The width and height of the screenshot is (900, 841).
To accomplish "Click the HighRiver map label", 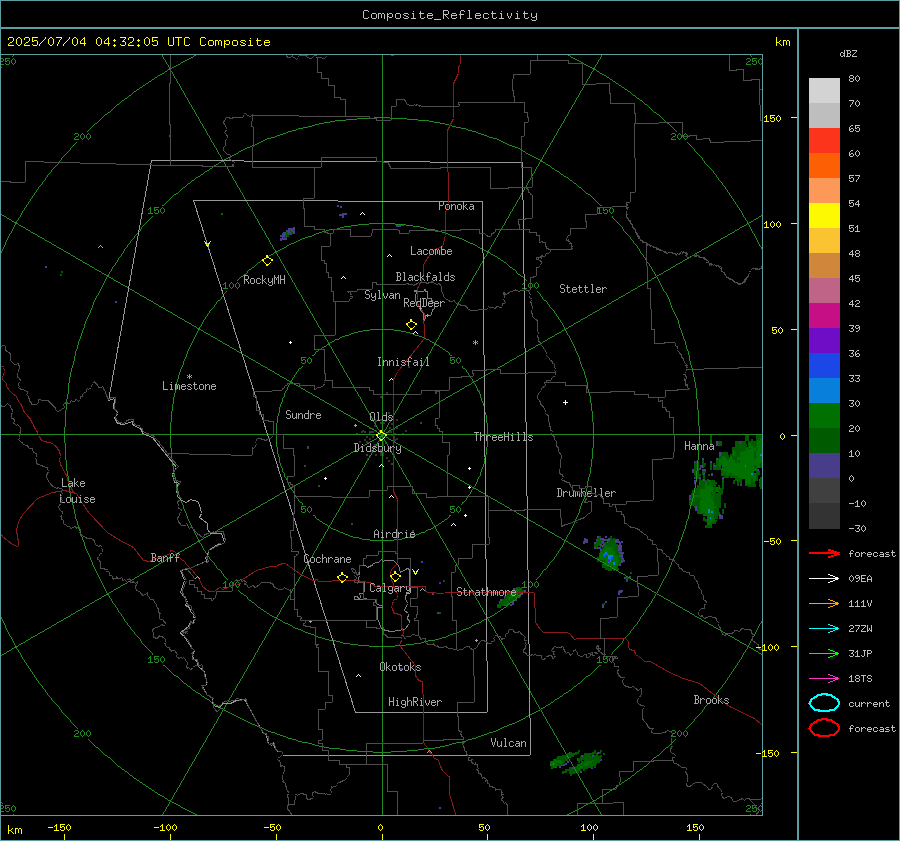I will click(x=415, y=702).
